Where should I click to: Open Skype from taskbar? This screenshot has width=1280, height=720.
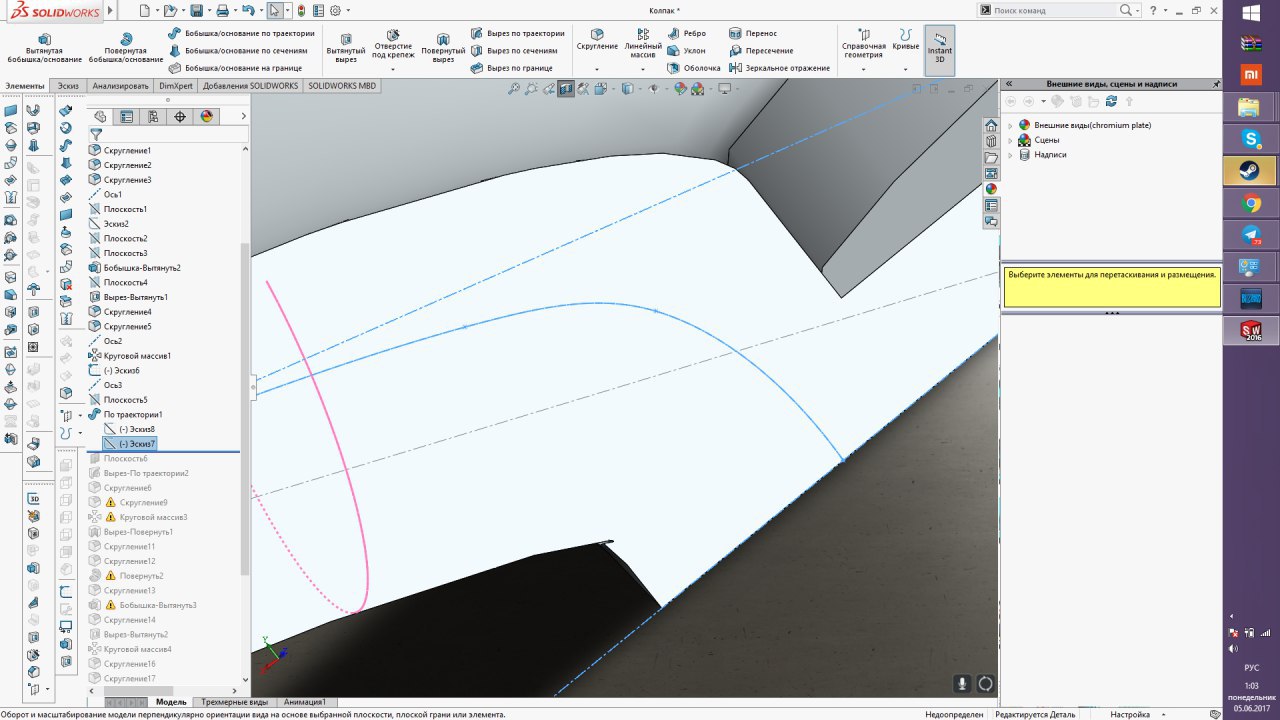pyautogui.click(x=1250, y=138)
